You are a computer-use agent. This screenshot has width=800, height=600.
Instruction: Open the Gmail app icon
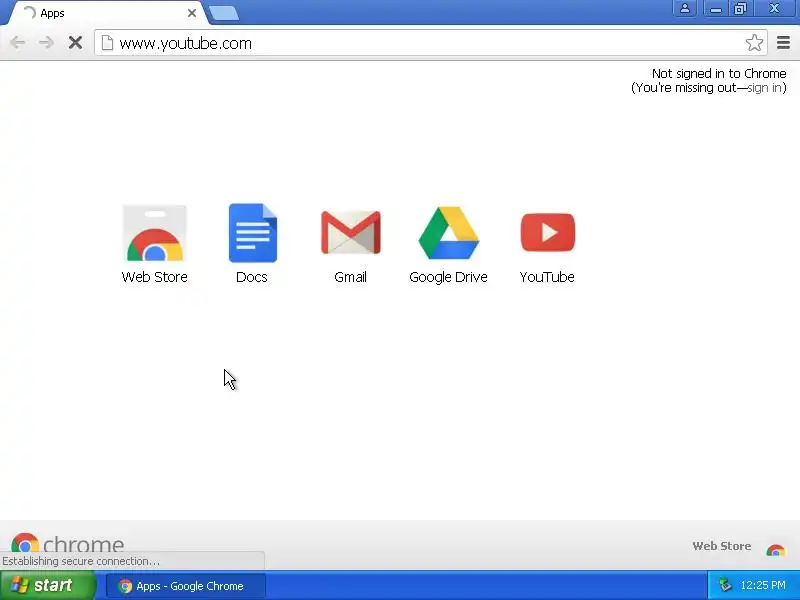coord(351,233)
